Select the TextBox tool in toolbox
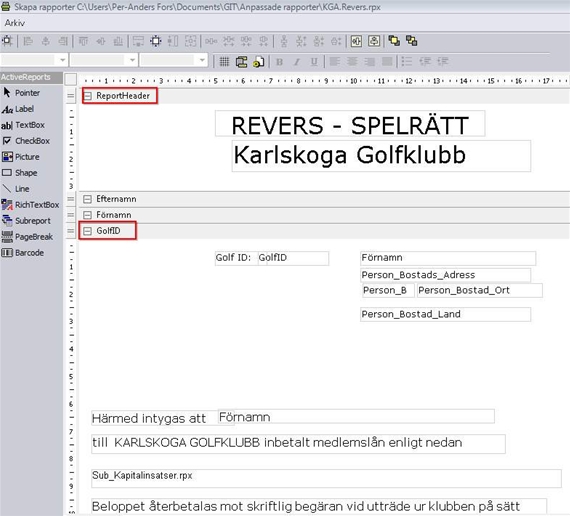570x516 pixels. pos(23,125)
